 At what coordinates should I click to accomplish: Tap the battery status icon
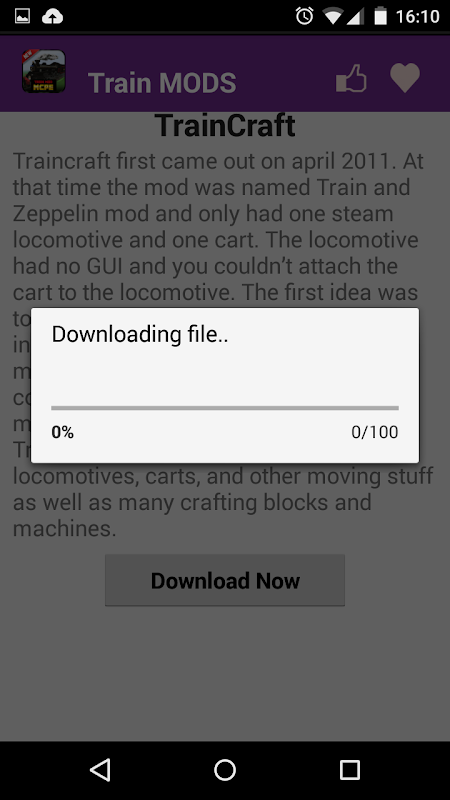pos(380,16)
